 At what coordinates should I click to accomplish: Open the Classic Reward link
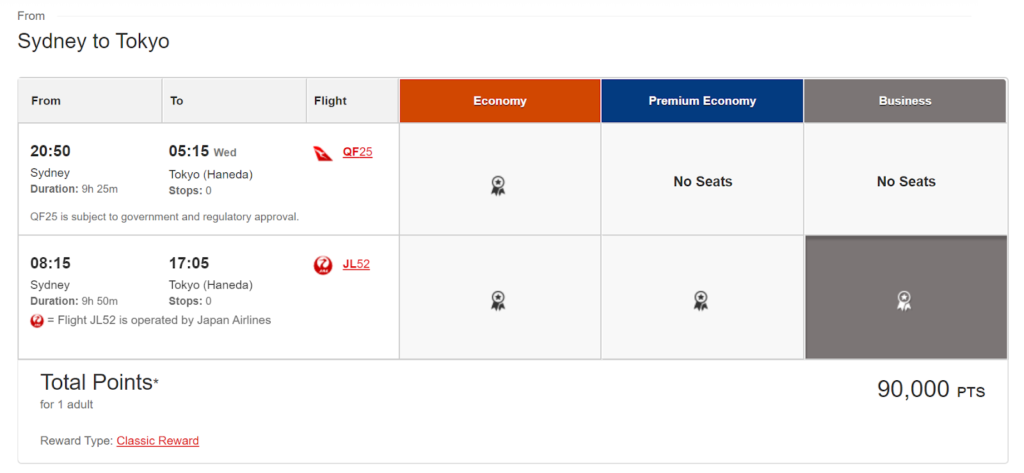click(x=158, y=441)
